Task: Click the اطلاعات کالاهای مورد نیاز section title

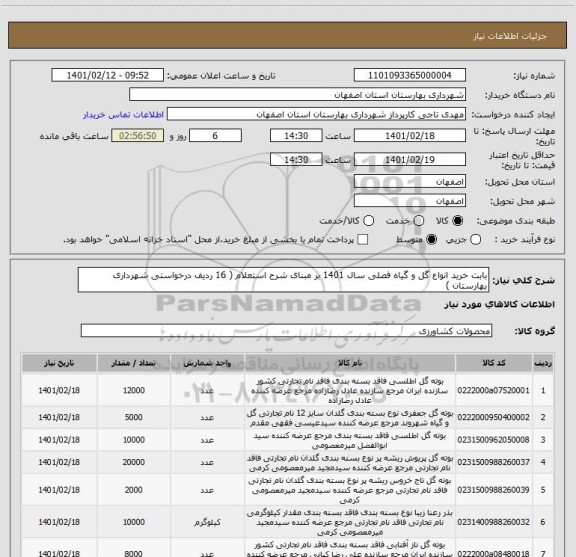Action: click(x=500, y=305)
